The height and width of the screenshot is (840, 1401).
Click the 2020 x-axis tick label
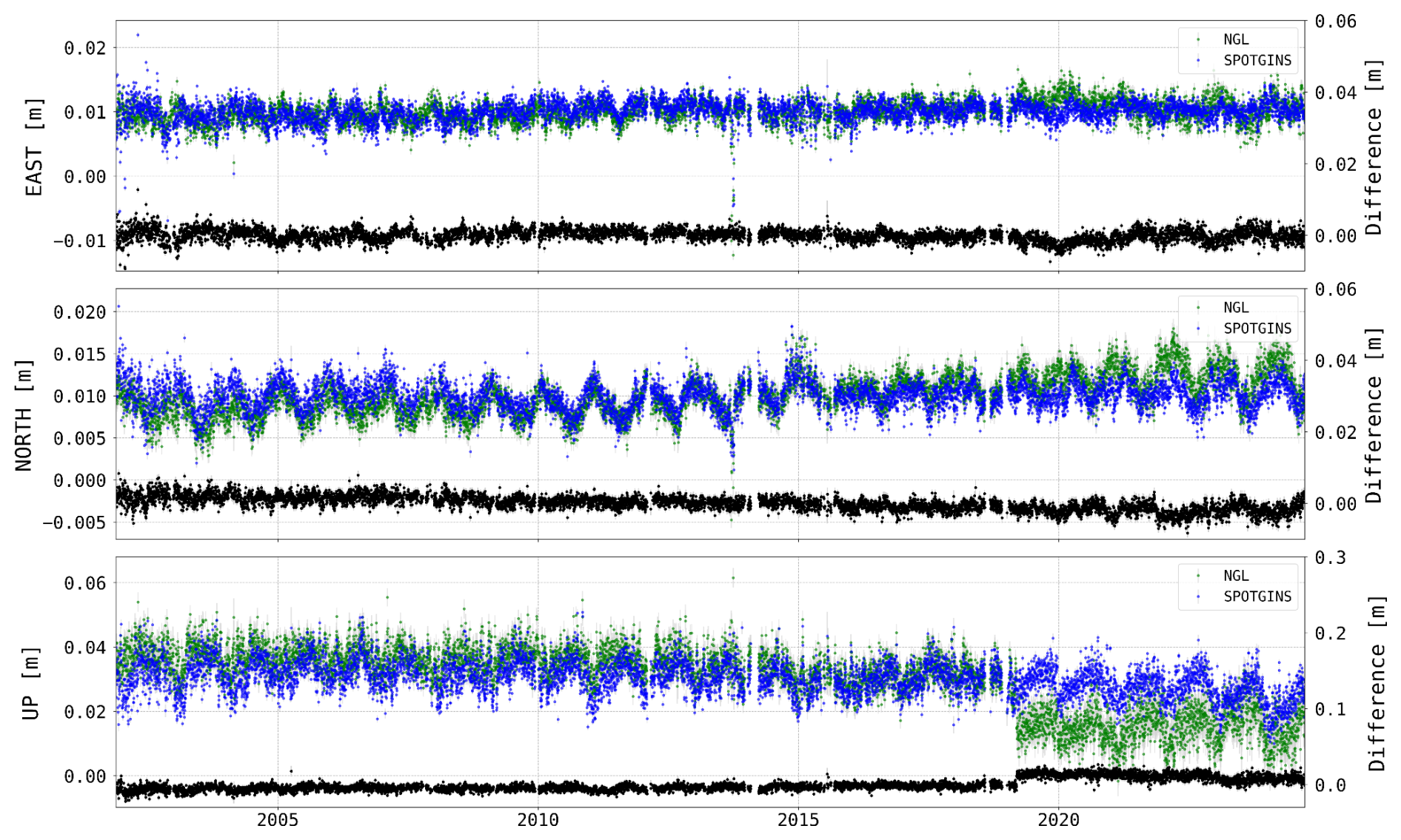(x=1058, y=820)
